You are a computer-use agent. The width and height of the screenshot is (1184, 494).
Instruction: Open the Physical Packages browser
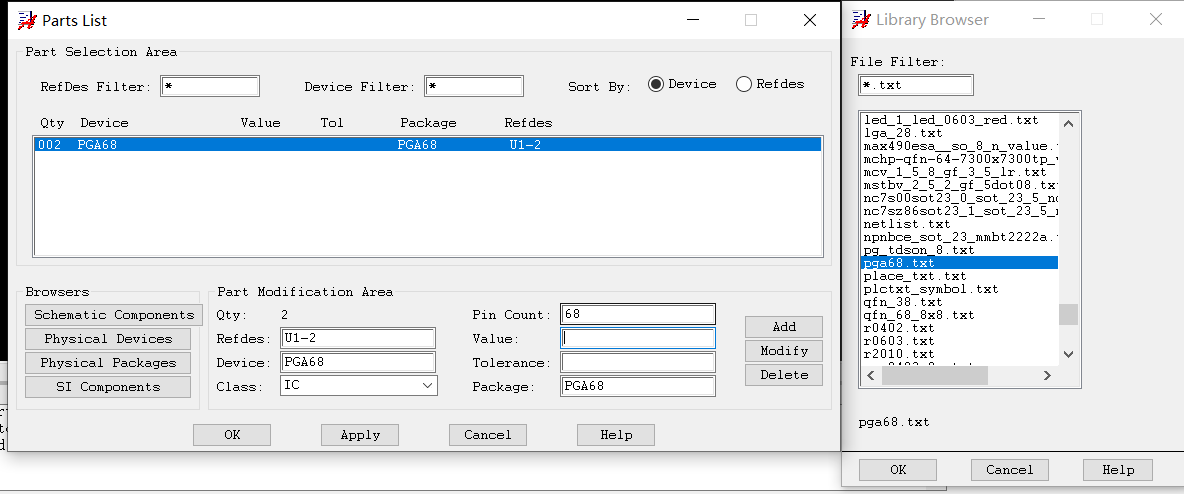[108, 363]
